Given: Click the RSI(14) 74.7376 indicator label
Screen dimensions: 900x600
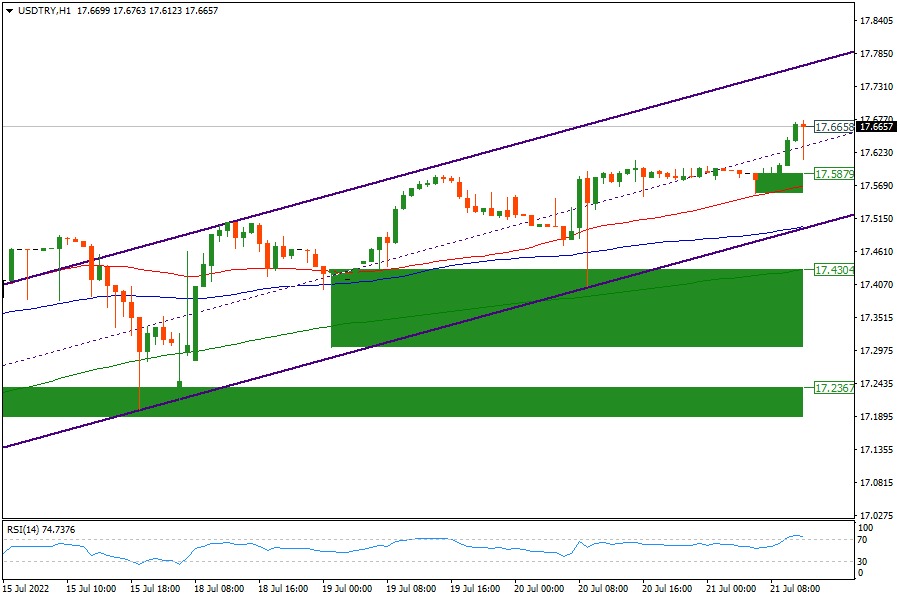Looking at the screenshot, I should (41, 529).
